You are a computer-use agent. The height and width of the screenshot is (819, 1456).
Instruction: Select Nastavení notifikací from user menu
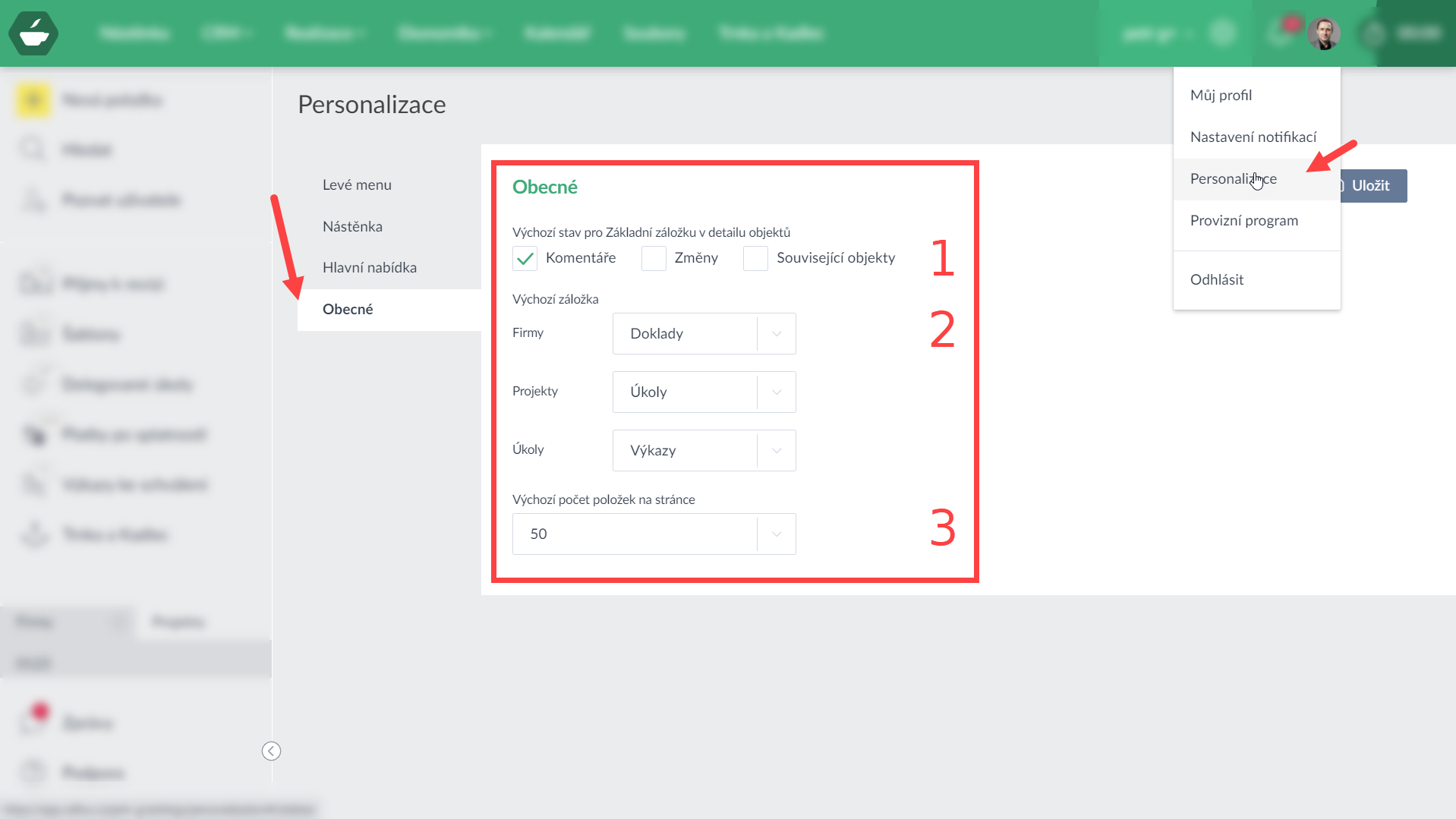tap(1253, 137)
